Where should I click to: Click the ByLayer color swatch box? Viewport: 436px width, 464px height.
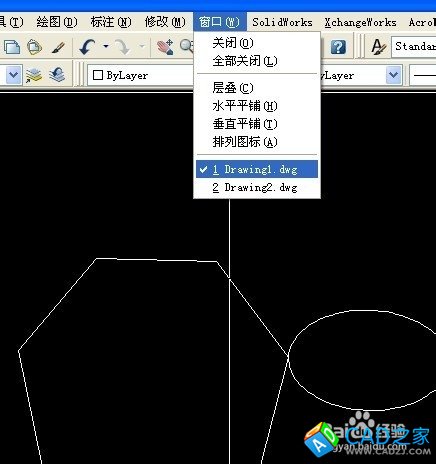[x=98, y=75]
